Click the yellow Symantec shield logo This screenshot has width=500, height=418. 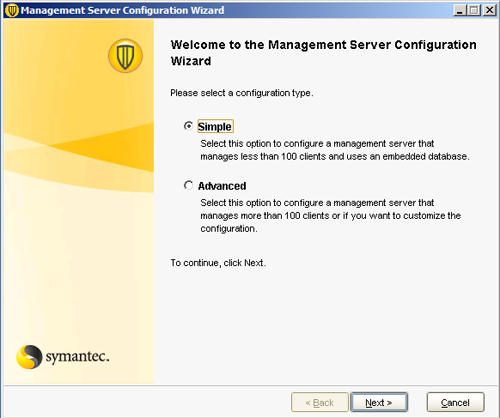[x=125, y=56]
